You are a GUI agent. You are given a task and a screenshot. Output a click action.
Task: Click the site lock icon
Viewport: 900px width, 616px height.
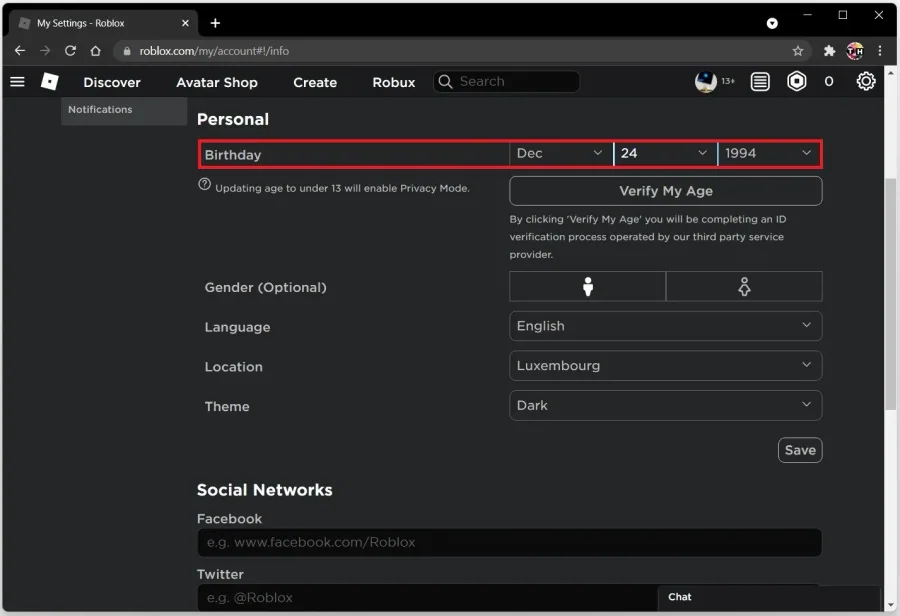click(127, 51)
